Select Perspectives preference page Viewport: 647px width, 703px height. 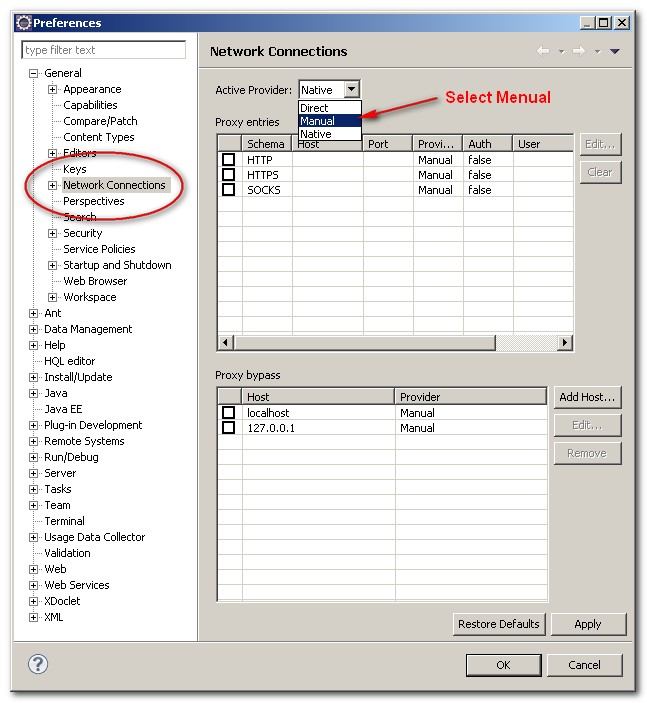tap(93, 201)
